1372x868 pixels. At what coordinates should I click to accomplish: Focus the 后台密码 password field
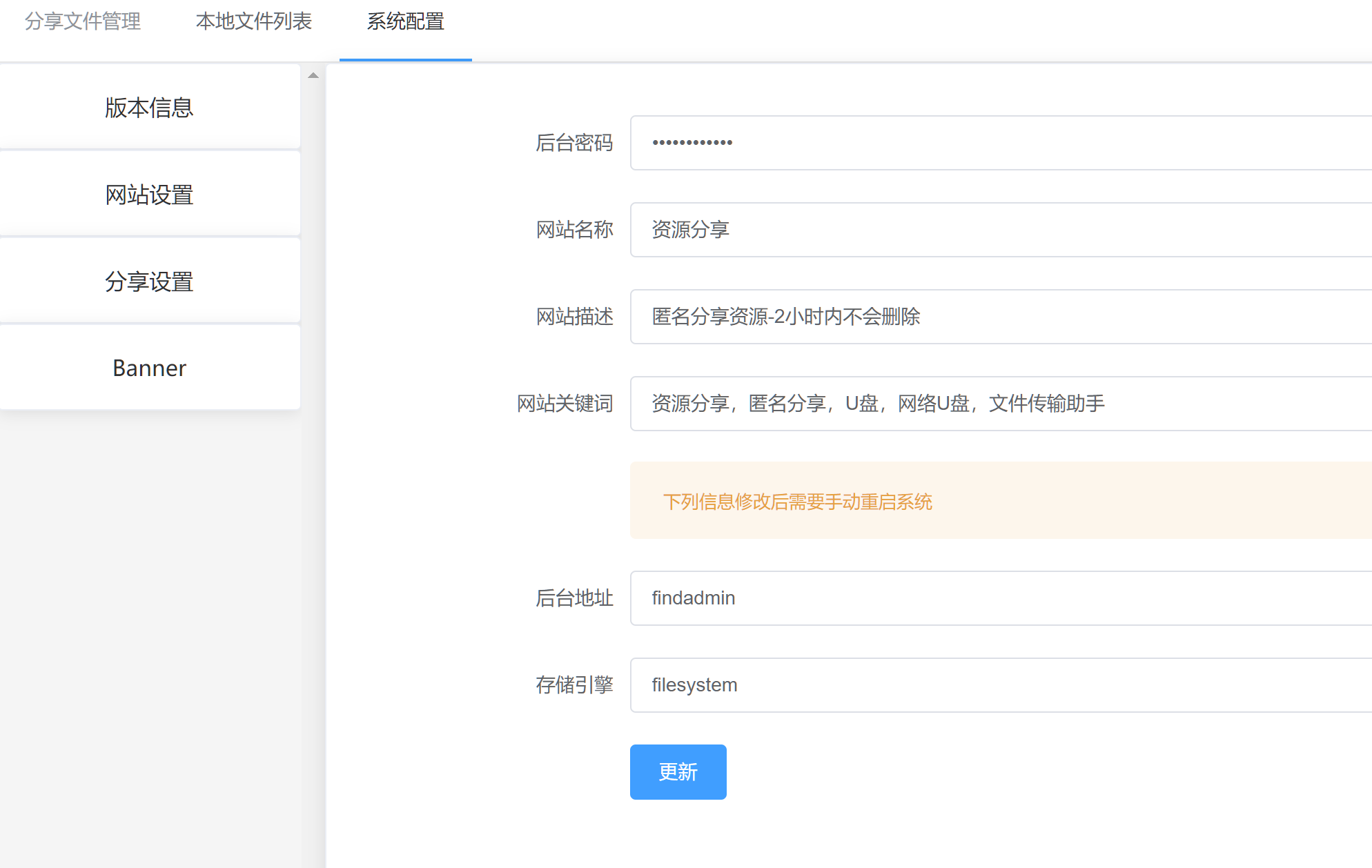1001,143
